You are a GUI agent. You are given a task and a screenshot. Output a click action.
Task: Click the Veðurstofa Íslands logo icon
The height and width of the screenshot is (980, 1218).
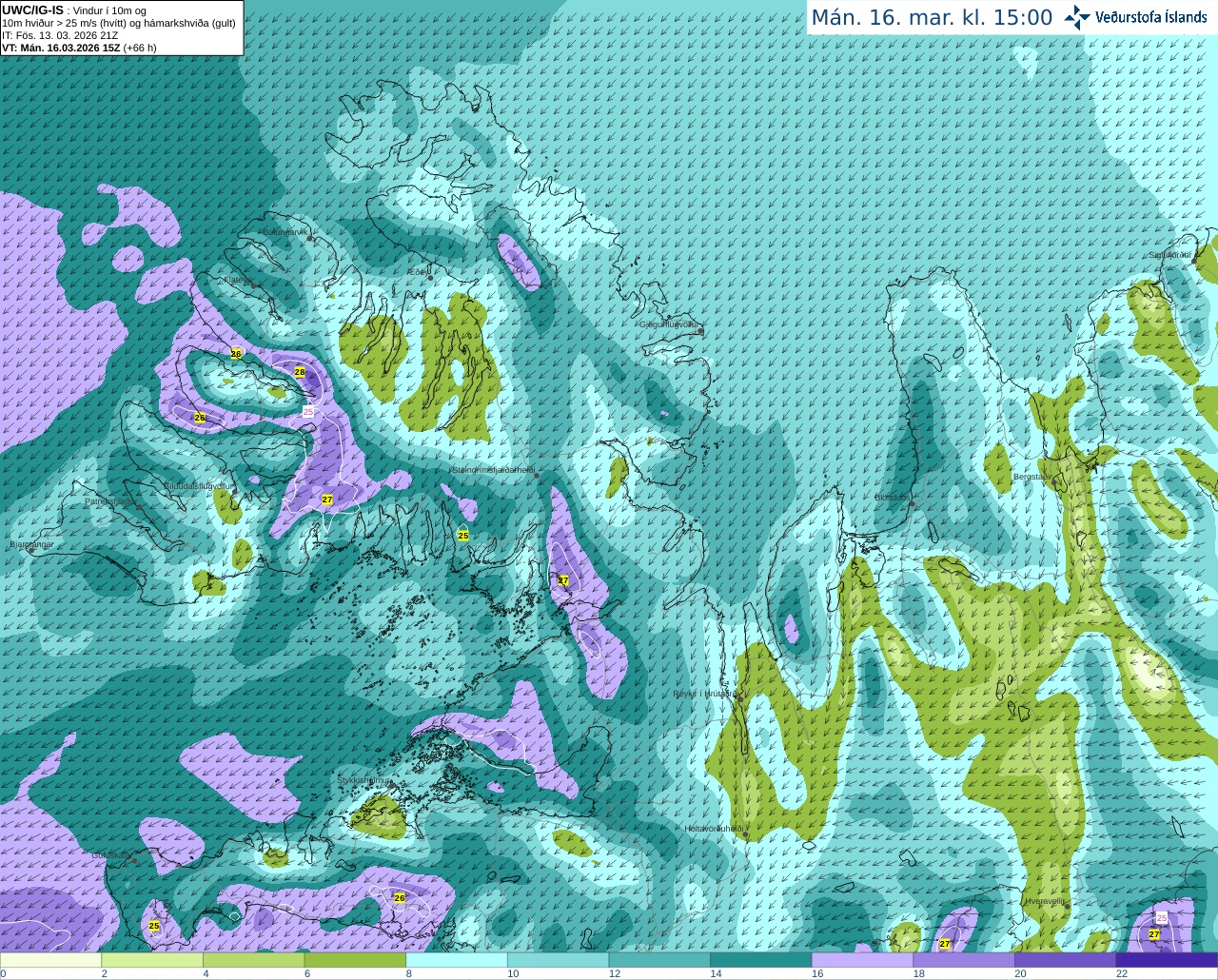coord(1077,17)
